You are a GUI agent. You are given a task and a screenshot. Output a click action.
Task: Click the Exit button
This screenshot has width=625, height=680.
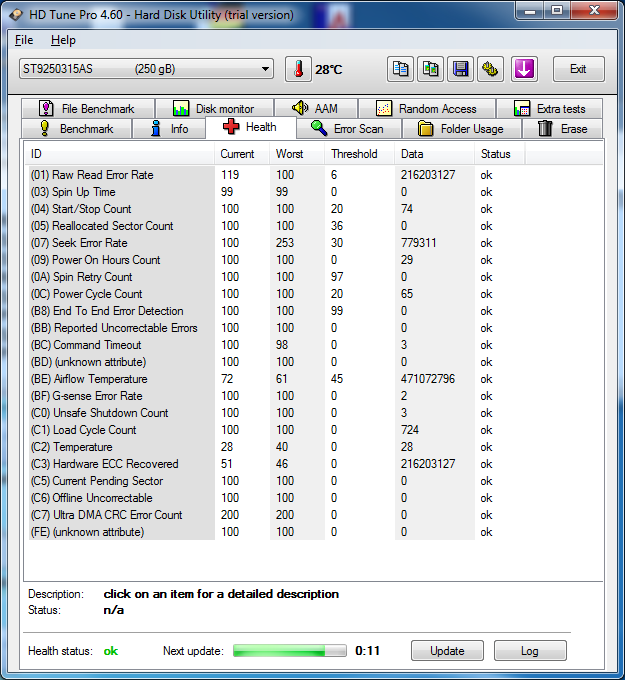578,69
